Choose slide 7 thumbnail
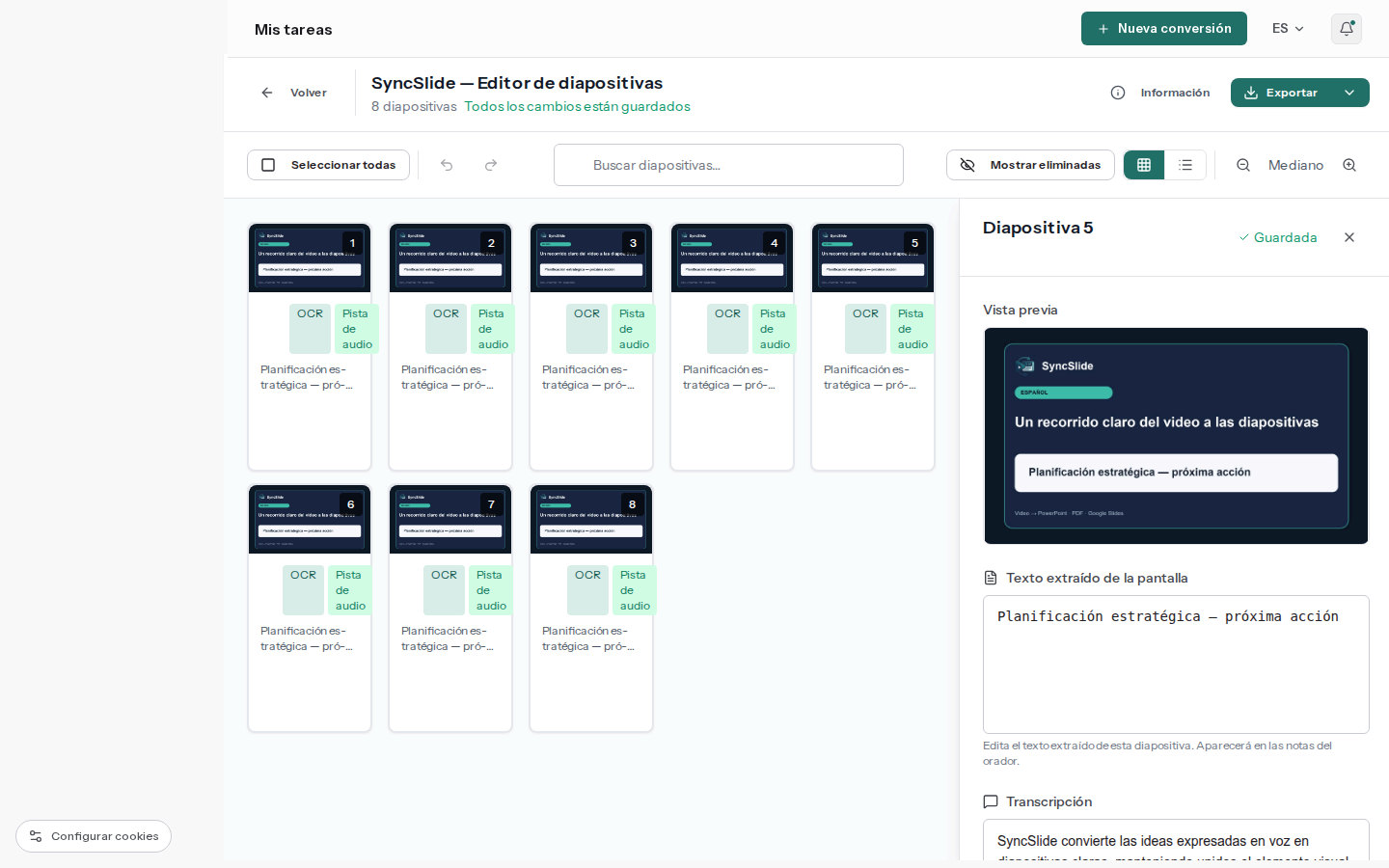This screenshot has height=868, width=1389. pos(450,519)
